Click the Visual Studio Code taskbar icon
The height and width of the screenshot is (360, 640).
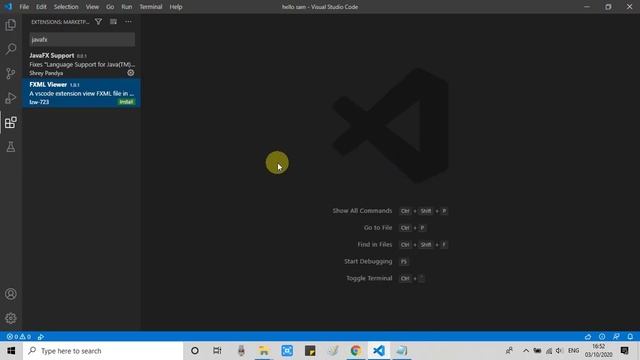(379, 351)
